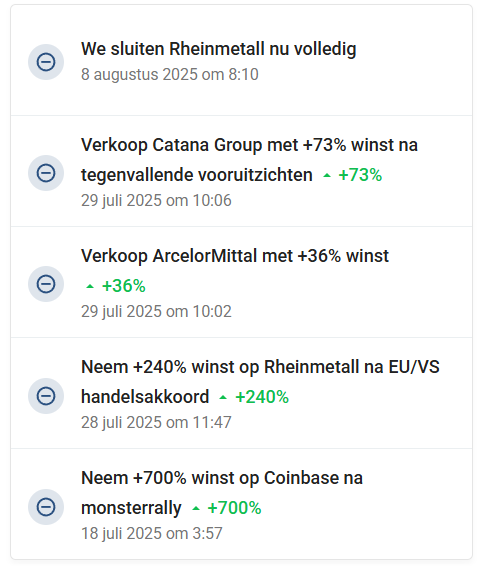Click the green +36% gain label
The image size is (488, 566).
[x=123, y=286]
